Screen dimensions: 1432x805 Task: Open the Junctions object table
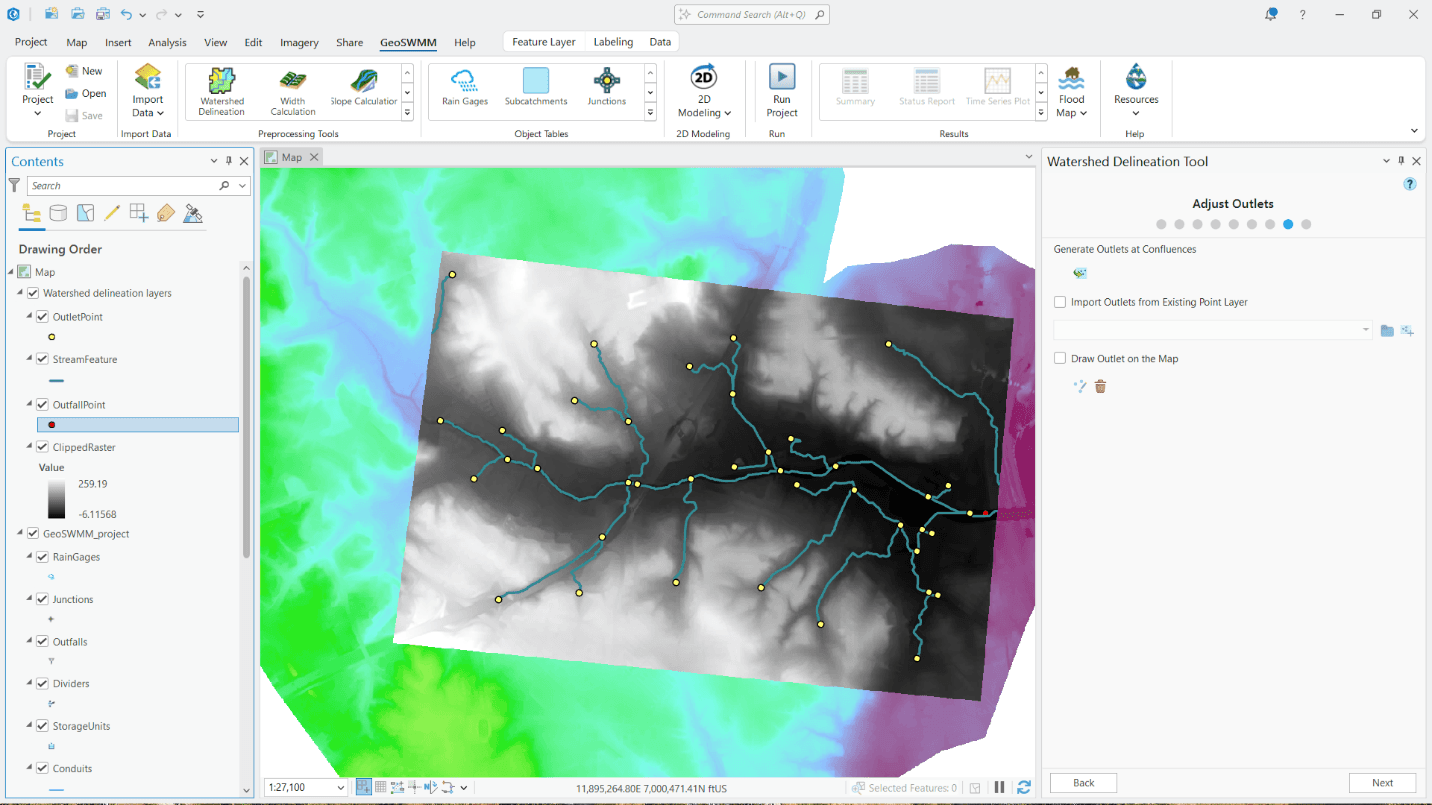[606, 88]
